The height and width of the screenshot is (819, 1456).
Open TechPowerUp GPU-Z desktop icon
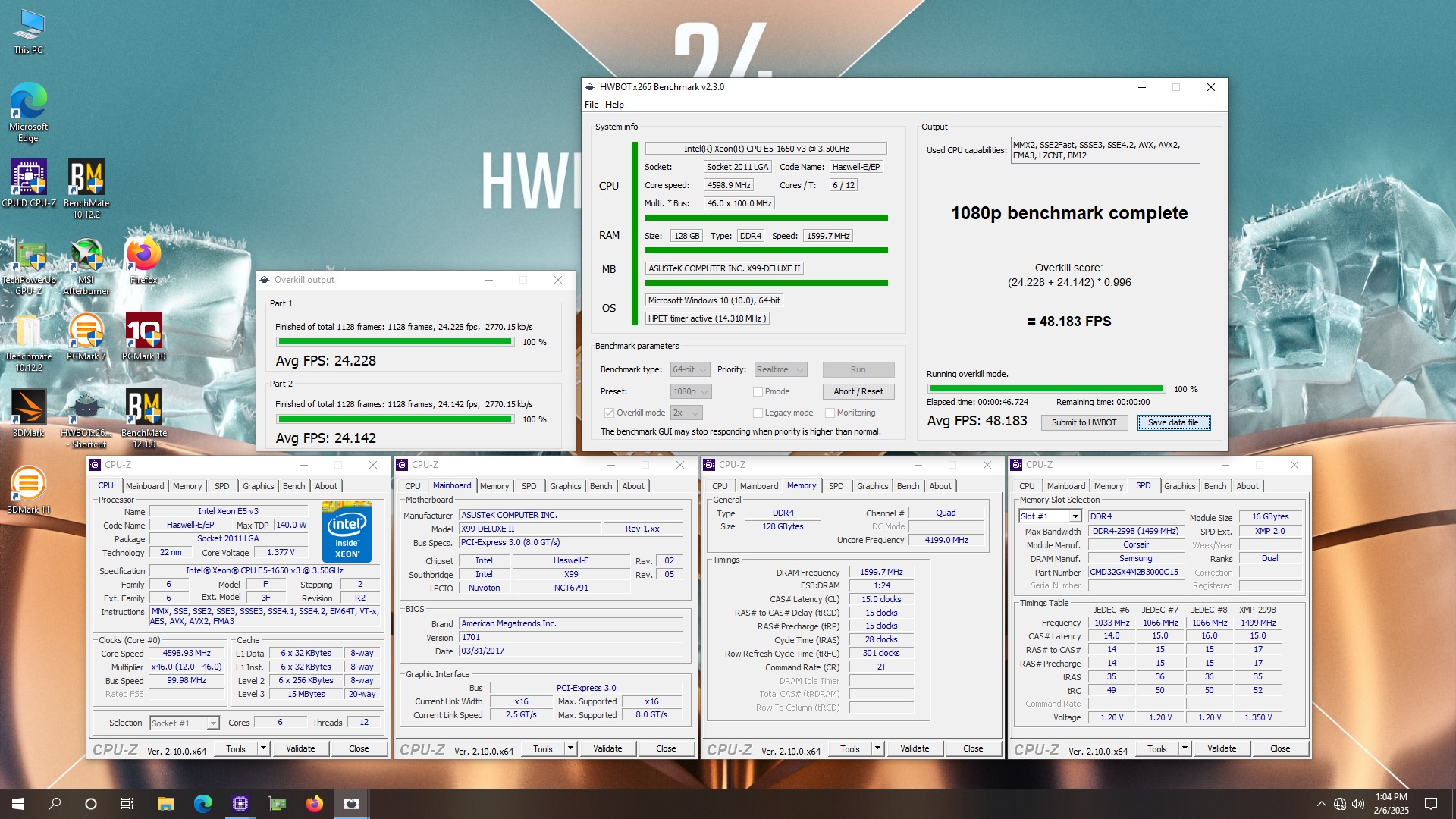coord(29,265)
